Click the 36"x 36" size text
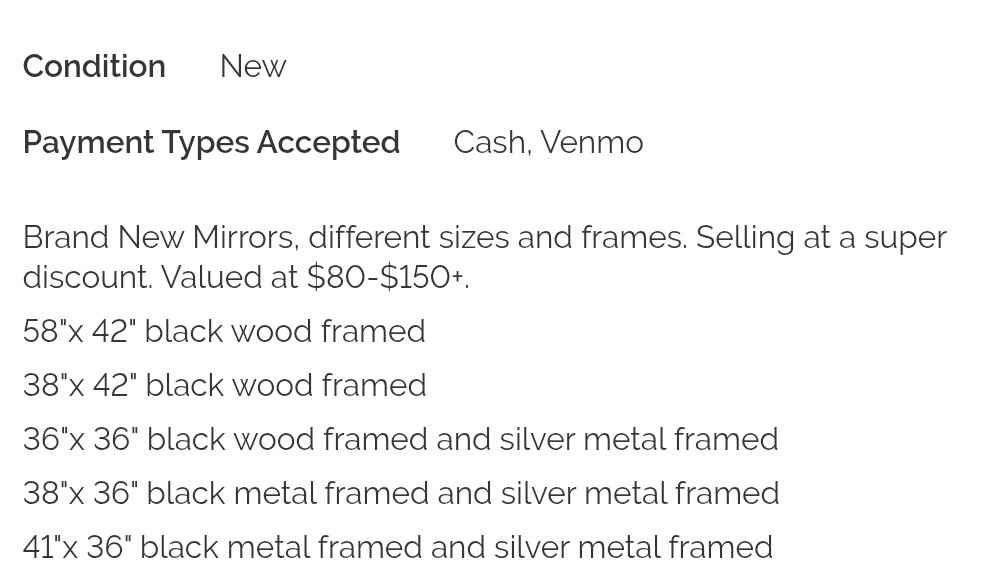The image size is (1008, 584). click(x=80, y=439)
